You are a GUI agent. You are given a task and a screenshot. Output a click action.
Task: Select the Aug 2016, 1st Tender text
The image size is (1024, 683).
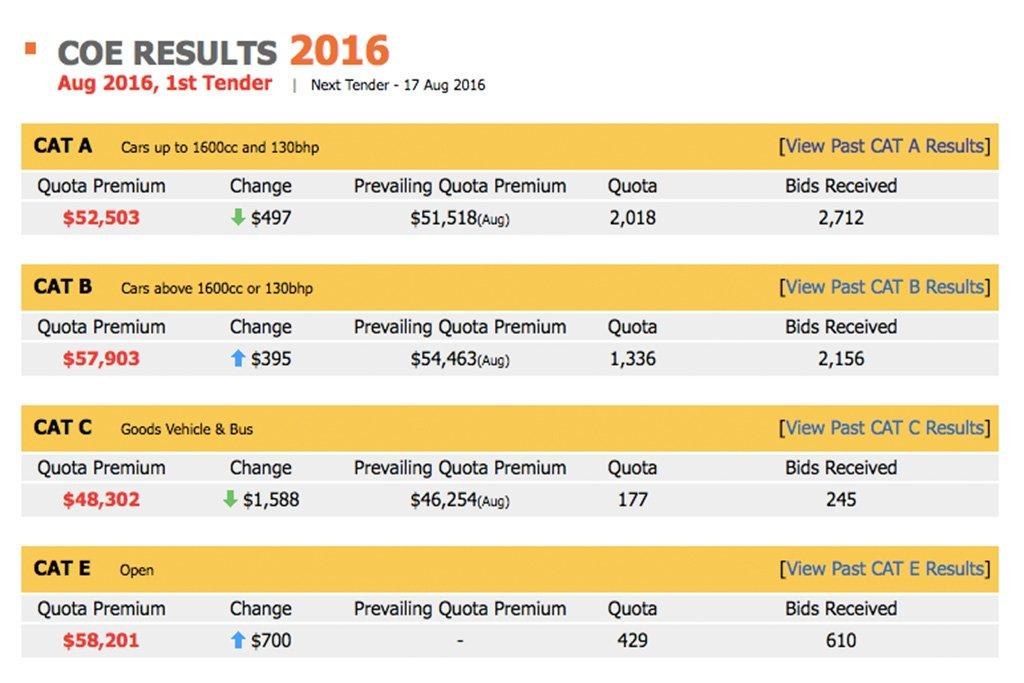[x=165, y=84]
